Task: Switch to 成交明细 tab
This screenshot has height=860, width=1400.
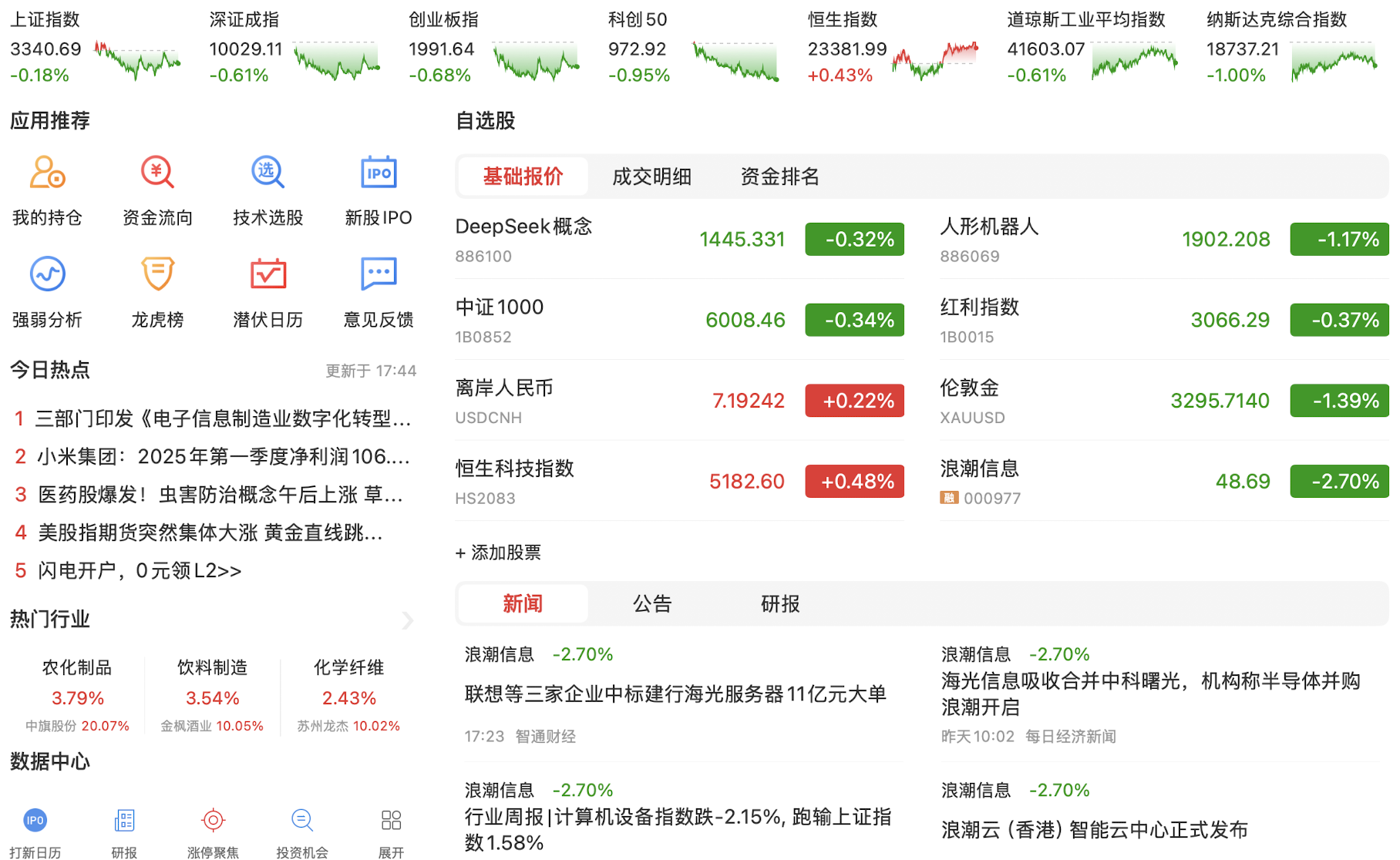Action: coord(651,176)
